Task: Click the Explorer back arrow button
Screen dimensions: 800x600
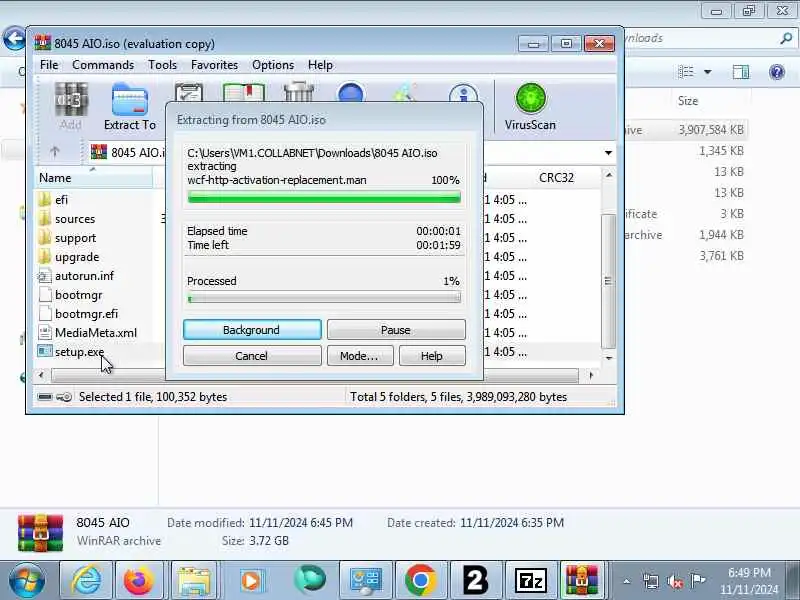Action: (x=14, y=39)
